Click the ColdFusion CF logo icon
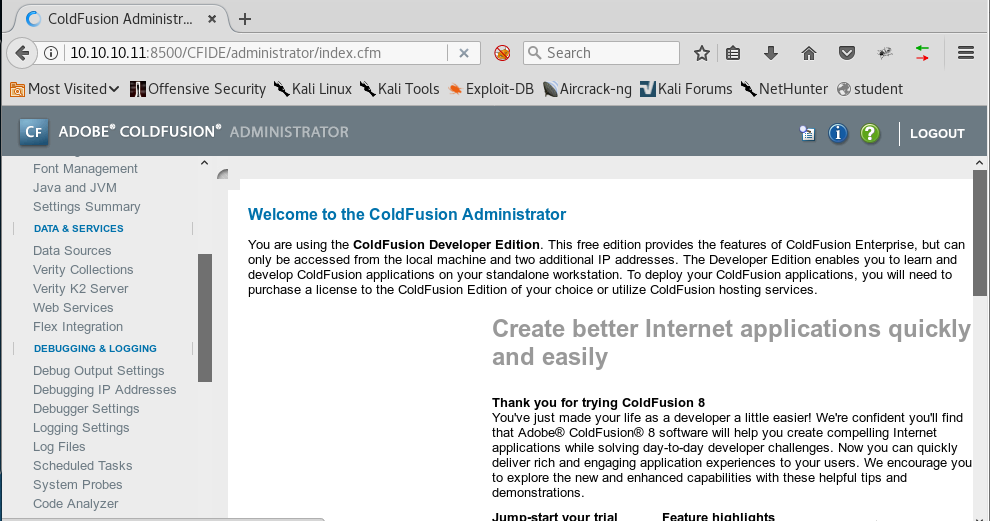 33,132
